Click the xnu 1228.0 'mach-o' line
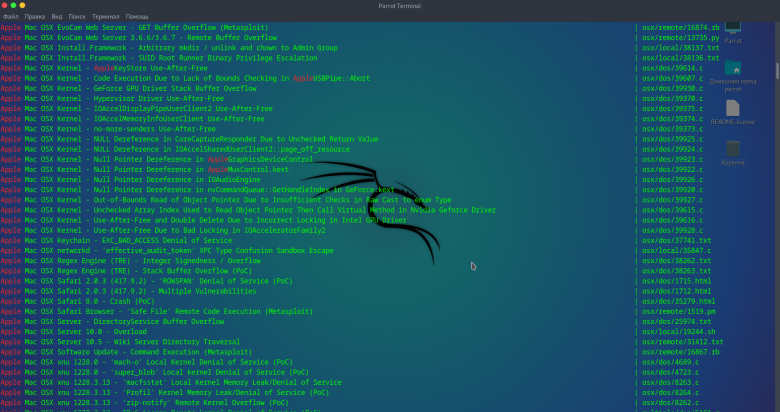780x412 pixels. tap(146, 362)
